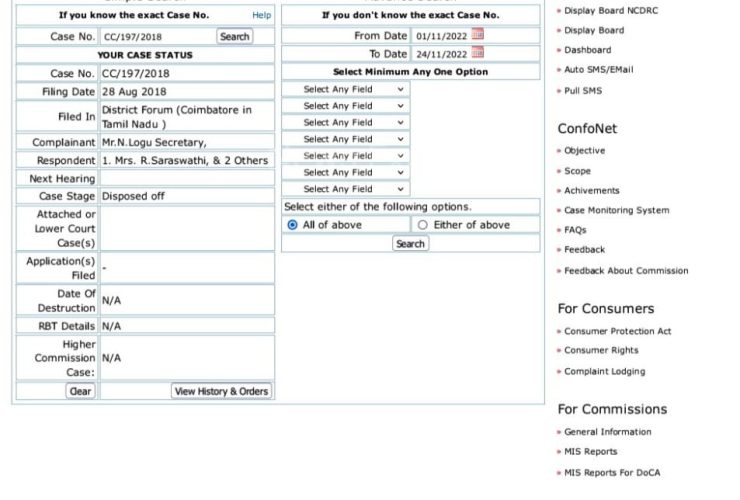Open Case Monitoring System link
This screenshot has width=740, height=500.
pos(616,211)
